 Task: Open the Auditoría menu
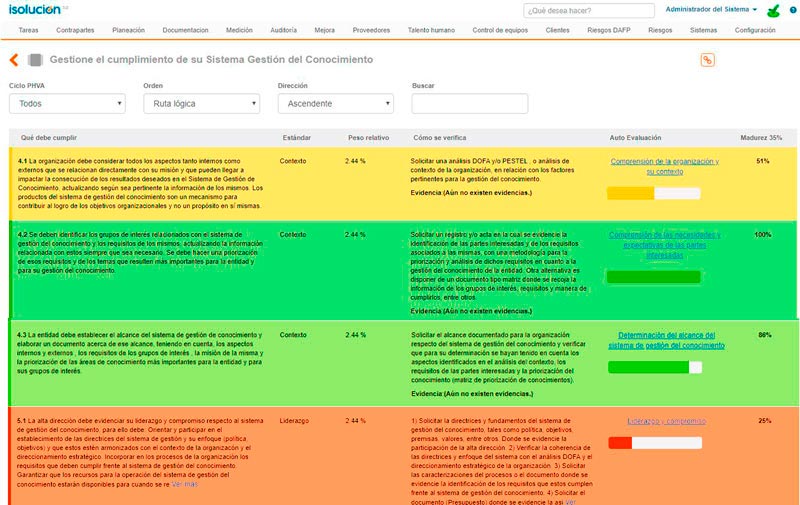click(284, 30)
